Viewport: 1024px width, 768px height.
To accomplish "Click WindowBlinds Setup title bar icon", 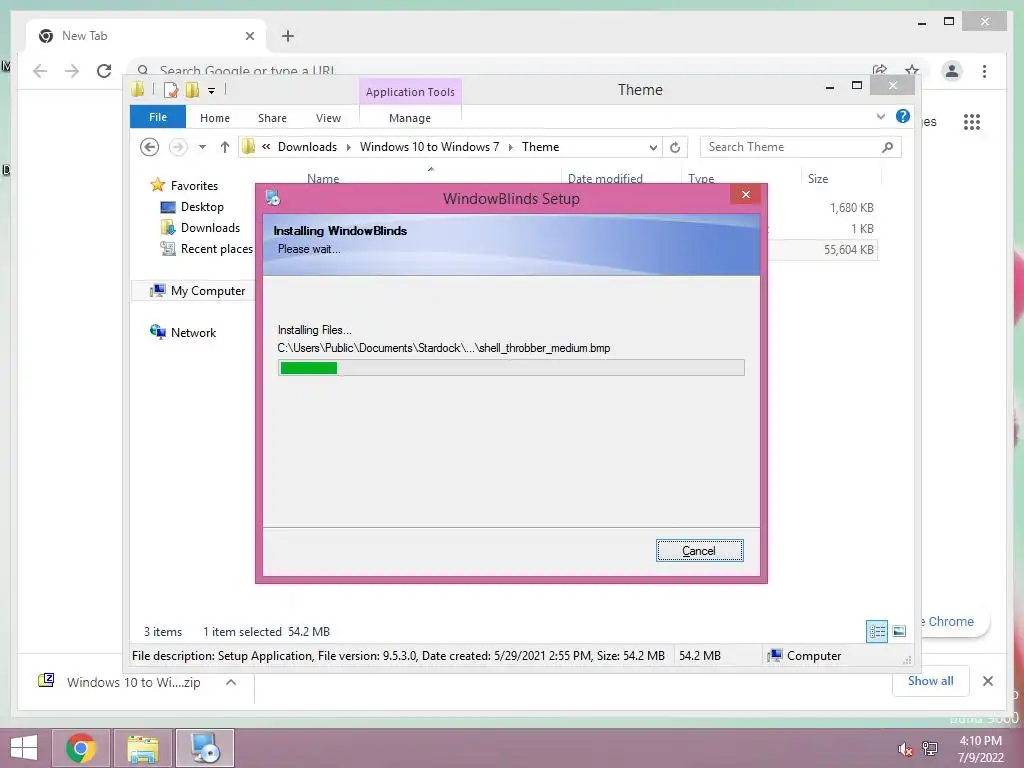I will [x=273, y=198].
